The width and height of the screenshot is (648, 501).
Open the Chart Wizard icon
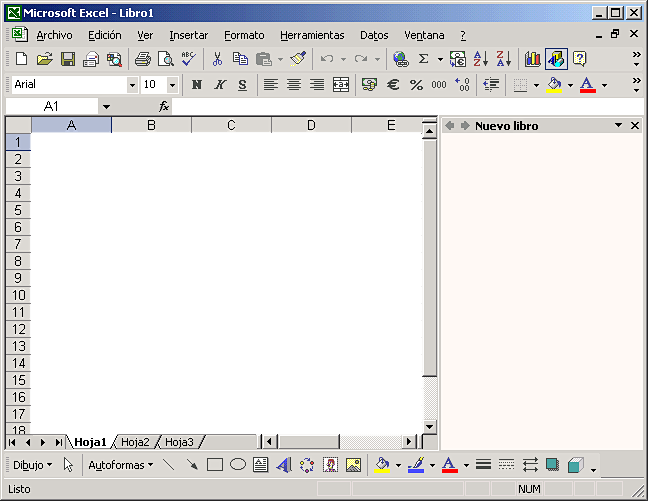(x=532, y=59)
